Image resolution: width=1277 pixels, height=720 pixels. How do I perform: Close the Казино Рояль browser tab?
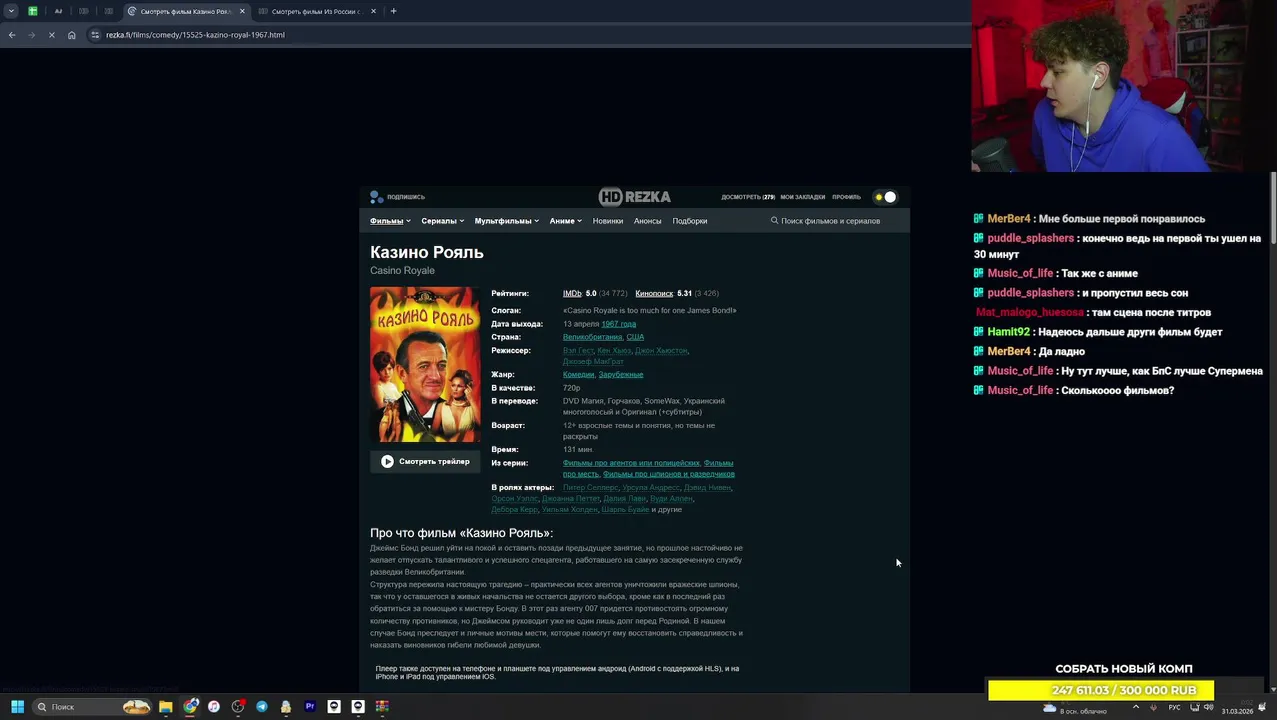242,11
